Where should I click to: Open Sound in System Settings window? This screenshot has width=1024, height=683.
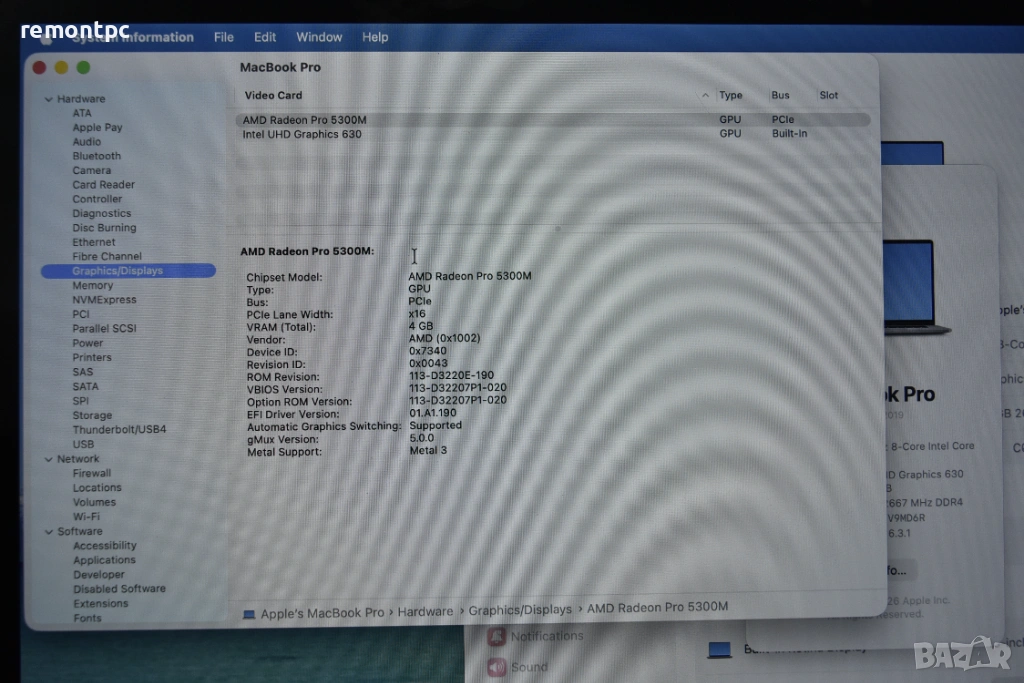(x=519, y=667)
